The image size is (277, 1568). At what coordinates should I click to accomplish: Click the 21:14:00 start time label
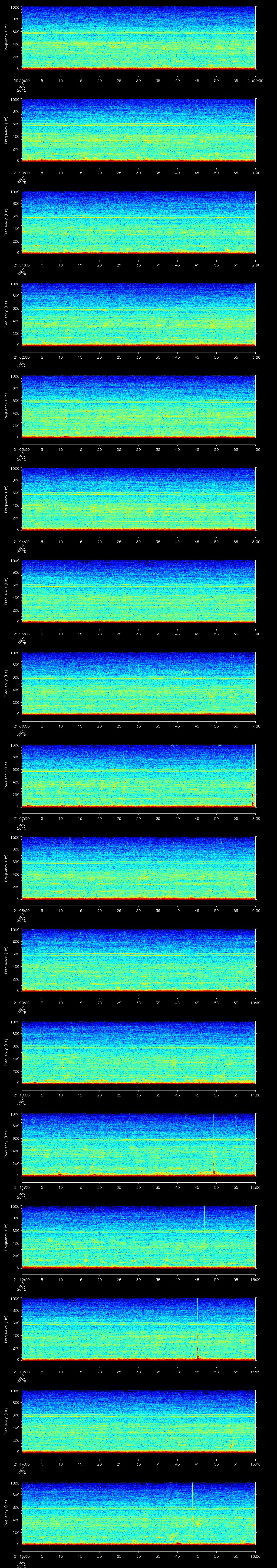[x=22, y=1464]
